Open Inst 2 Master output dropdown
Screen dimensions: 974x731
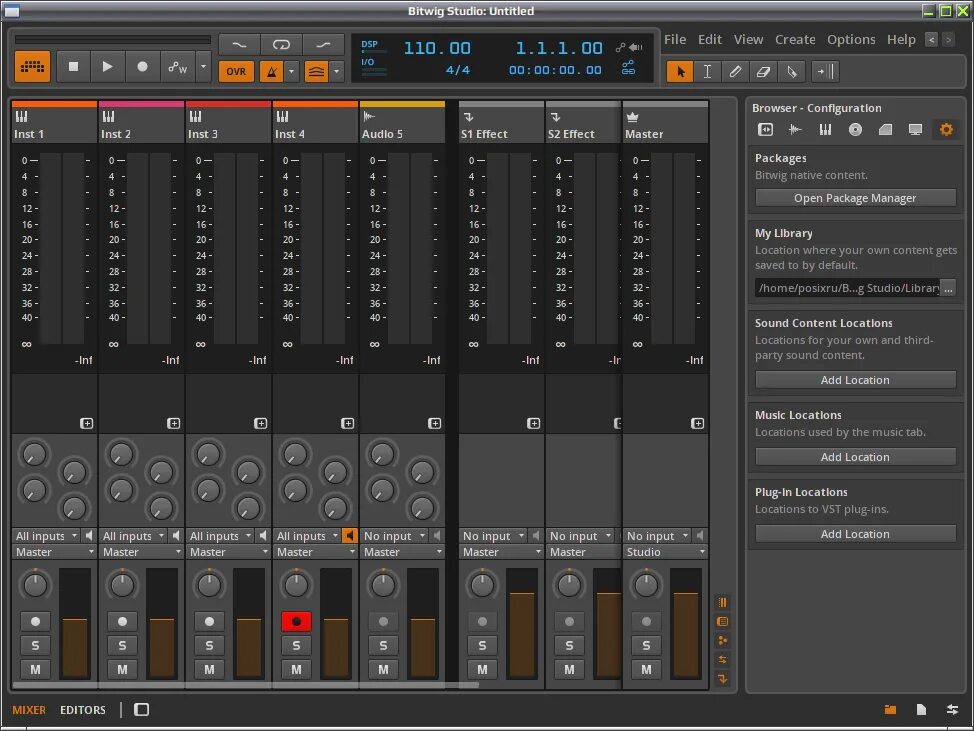click(142, 552)
